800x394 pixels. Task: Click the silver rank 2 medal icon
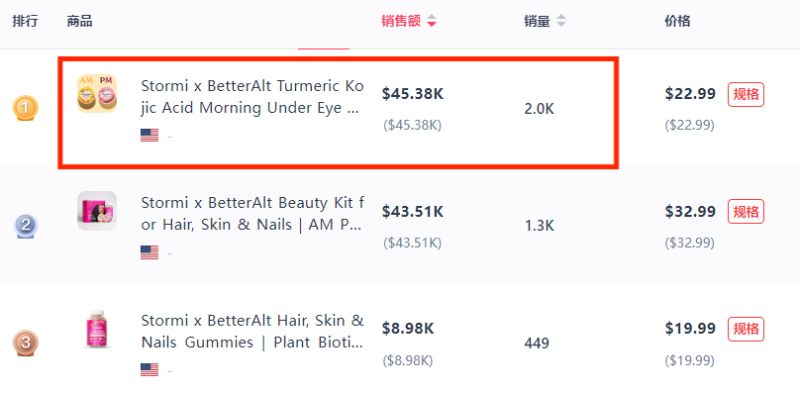(26, 226)
